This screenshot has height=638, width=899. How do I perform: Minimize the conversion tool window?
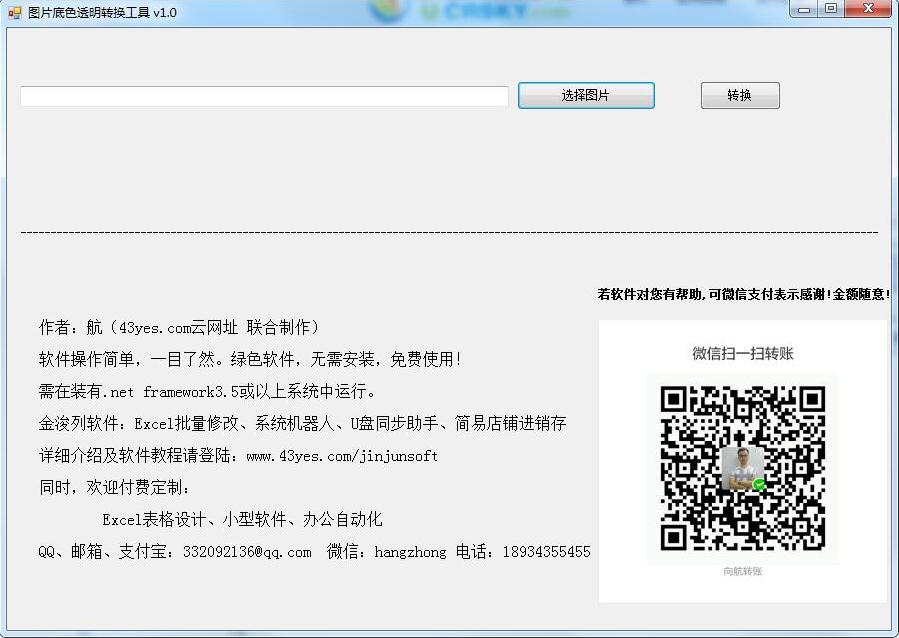coord(806,9)
